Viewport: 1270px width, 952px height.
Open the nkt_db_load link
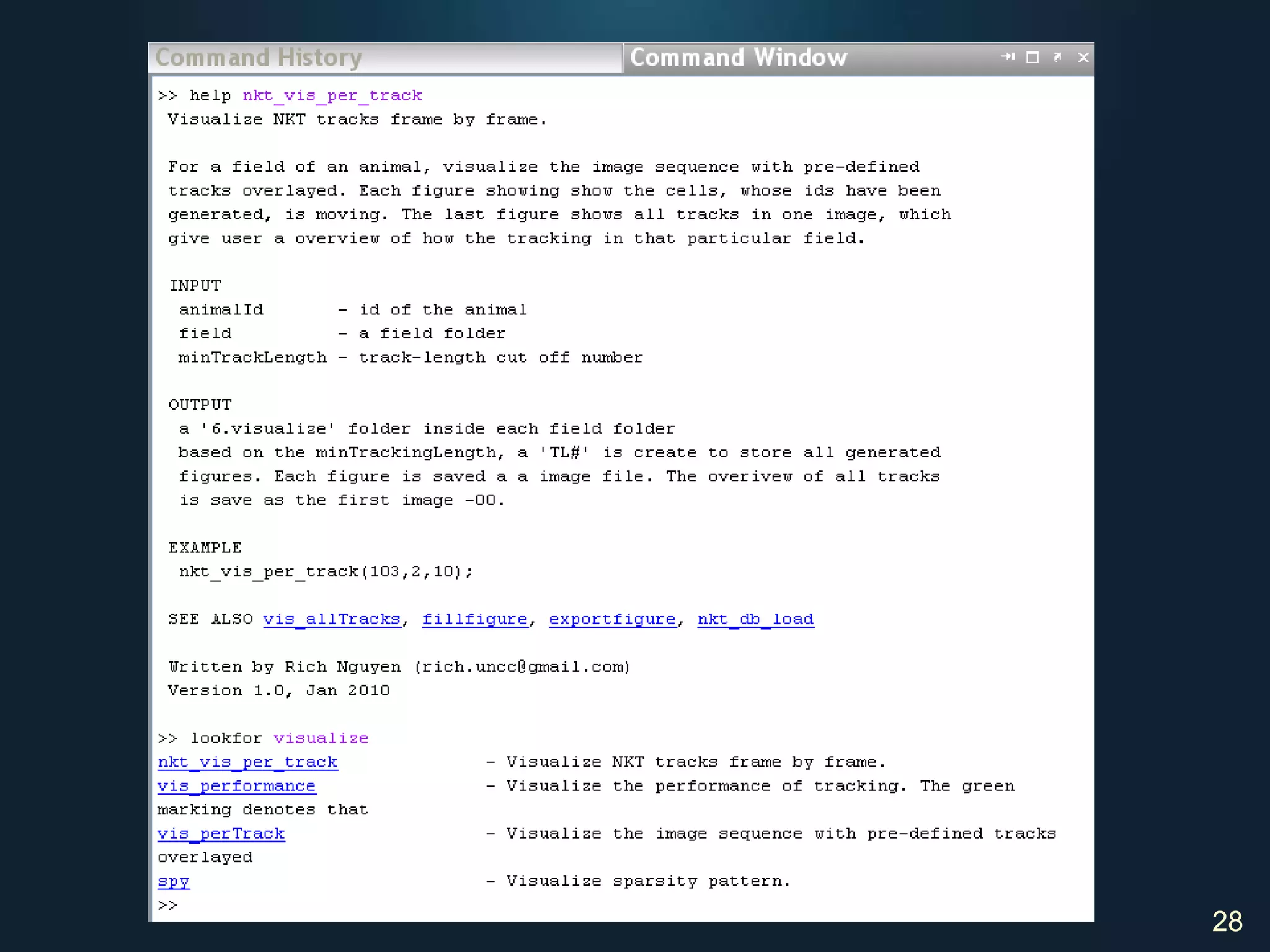tap(755, 619)
